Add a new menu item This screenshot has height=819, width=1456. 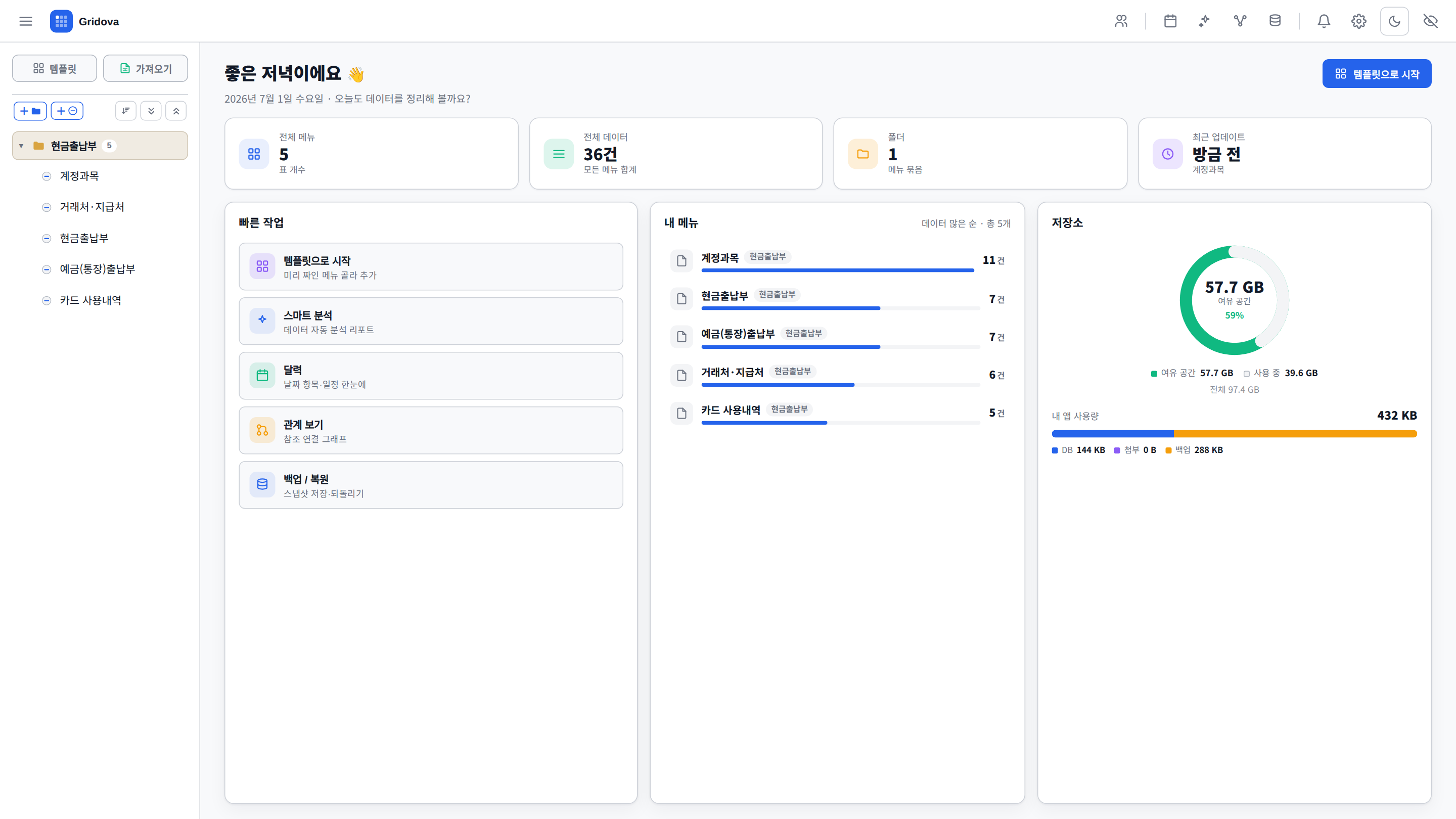(67, 111)
